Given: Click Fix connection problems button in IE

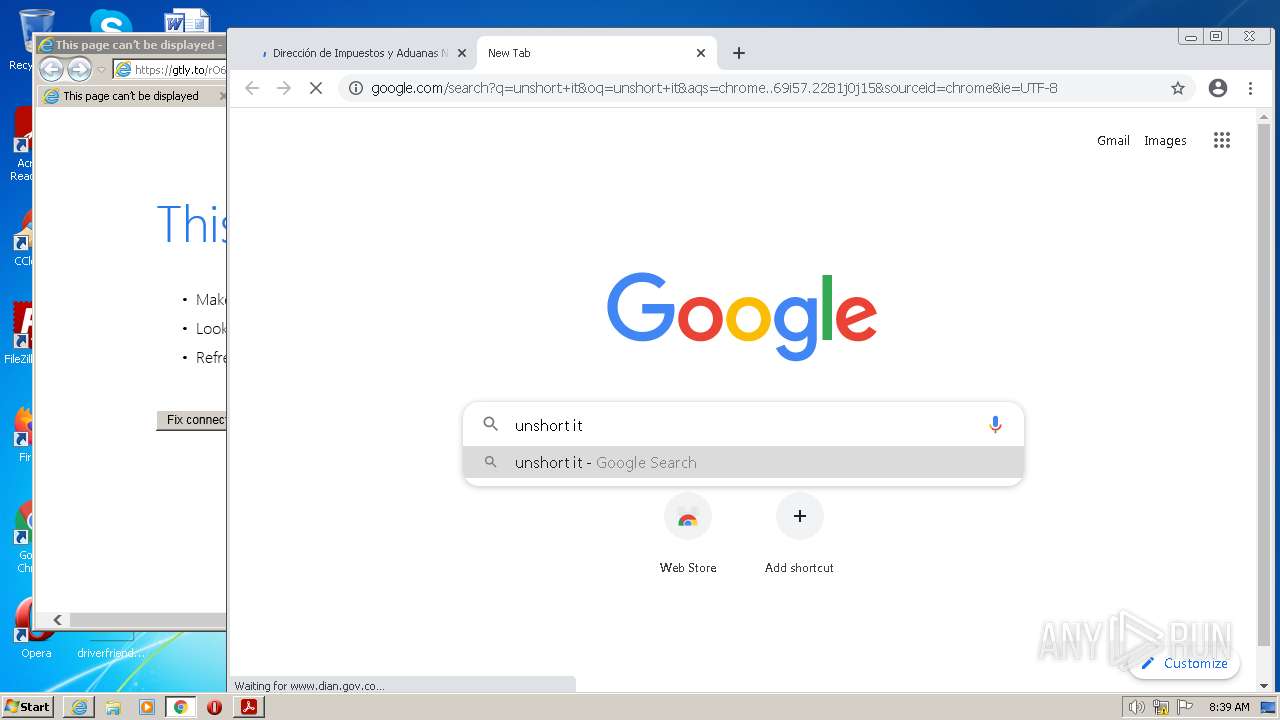Looking at the screenshot, I should pyautogui.click(x=192, y=420).
